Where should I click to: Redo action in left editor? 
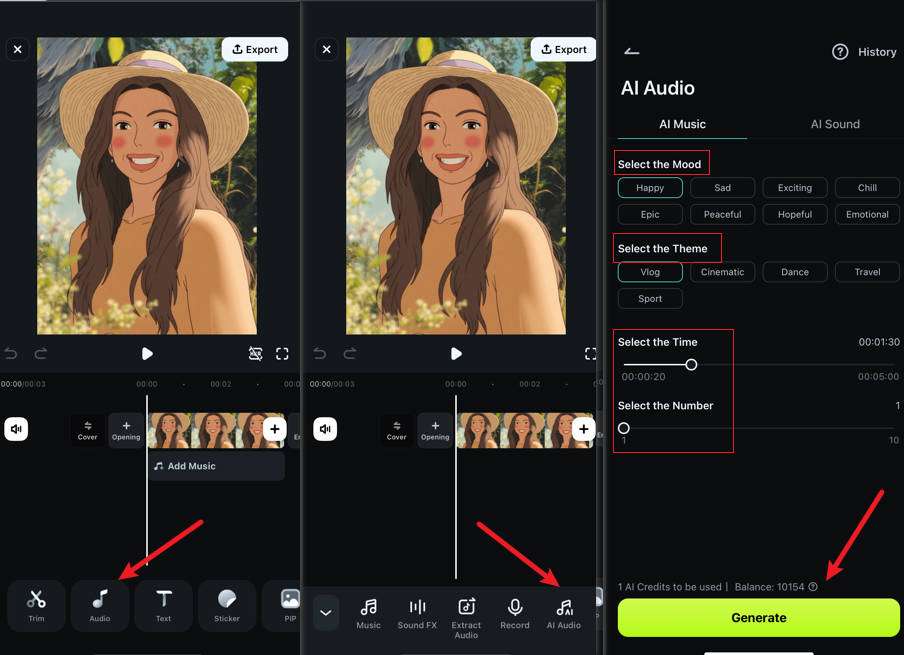pyautogui.click(x=40, y=353)
